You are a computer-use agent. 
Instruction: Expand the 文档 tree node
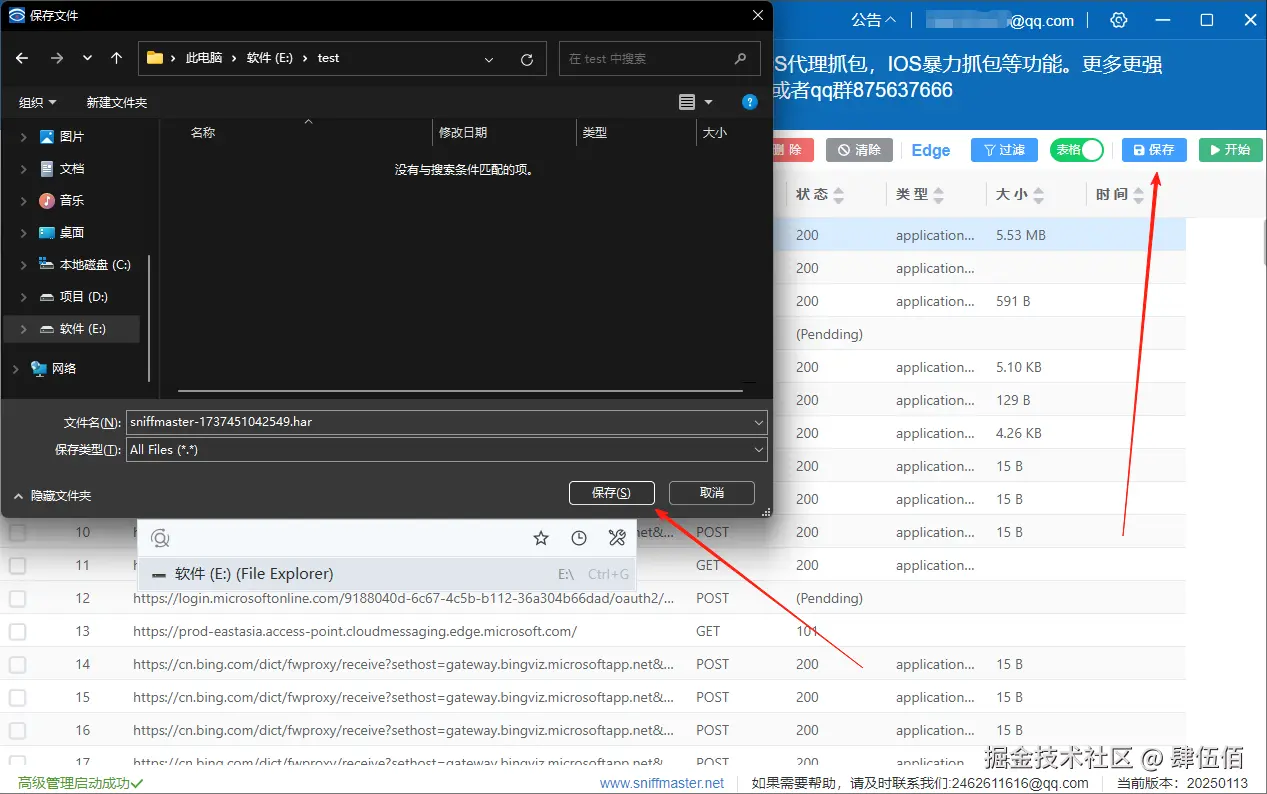pyautogui.click(x=23, y=168)
